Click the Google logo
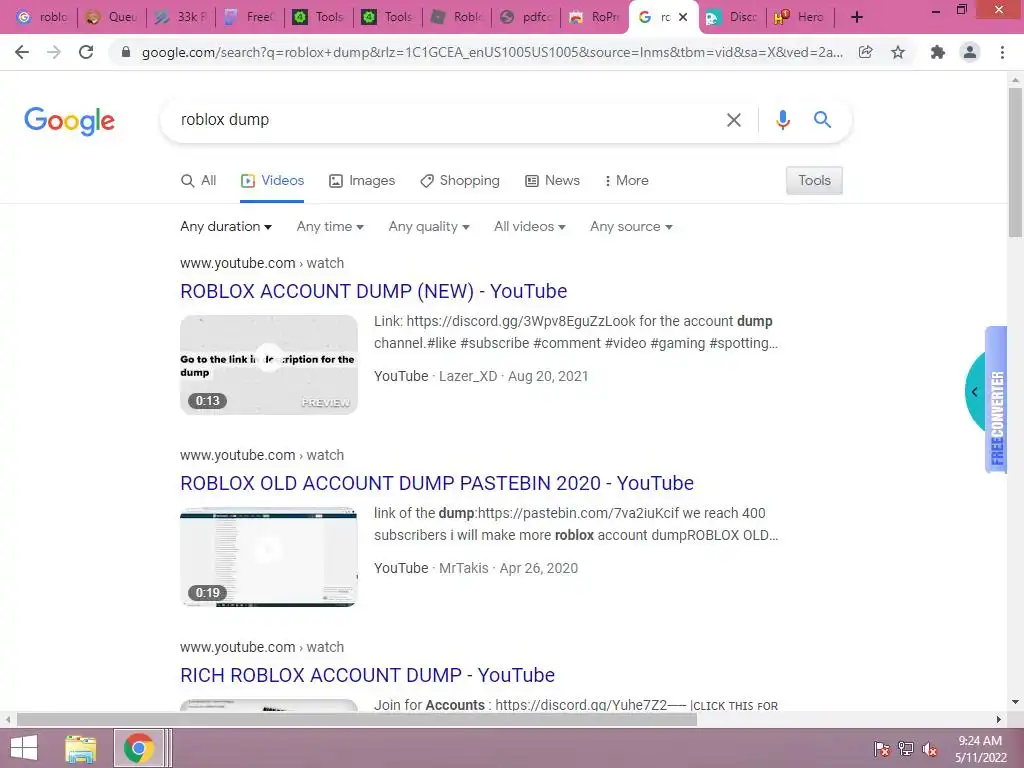The image size is (1024, 768). pos(69,121)
